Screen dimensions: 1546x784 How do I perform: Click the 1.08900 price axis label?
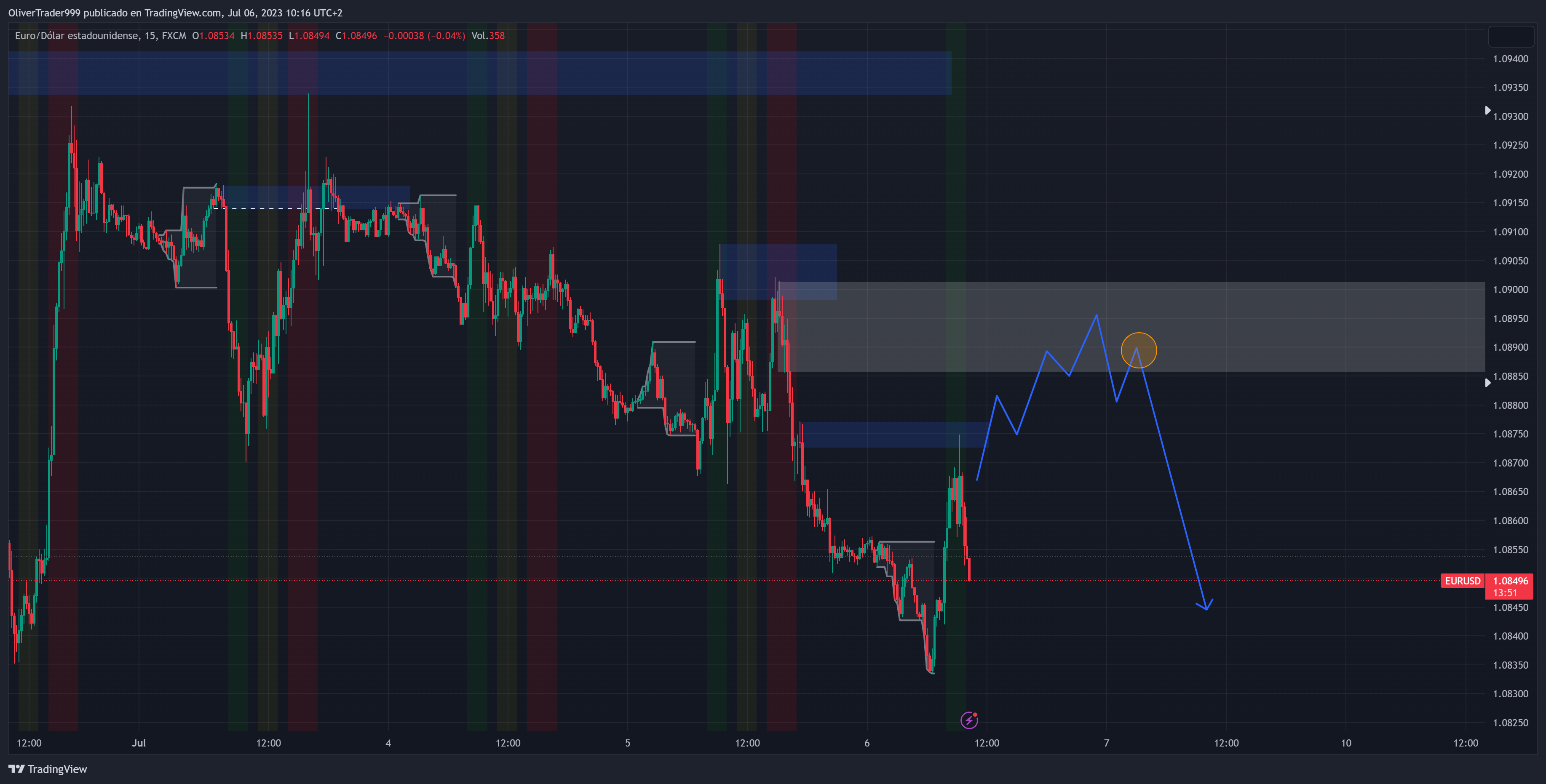[1510, 347]
